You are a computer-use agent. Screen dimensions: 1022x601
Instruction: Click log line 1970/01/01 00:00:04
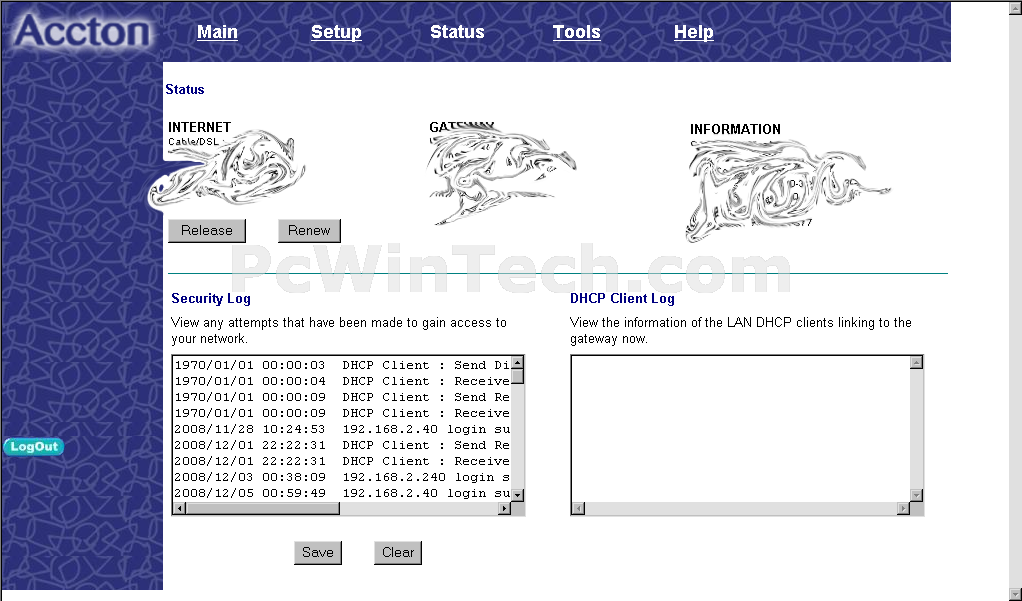point(342,381)
